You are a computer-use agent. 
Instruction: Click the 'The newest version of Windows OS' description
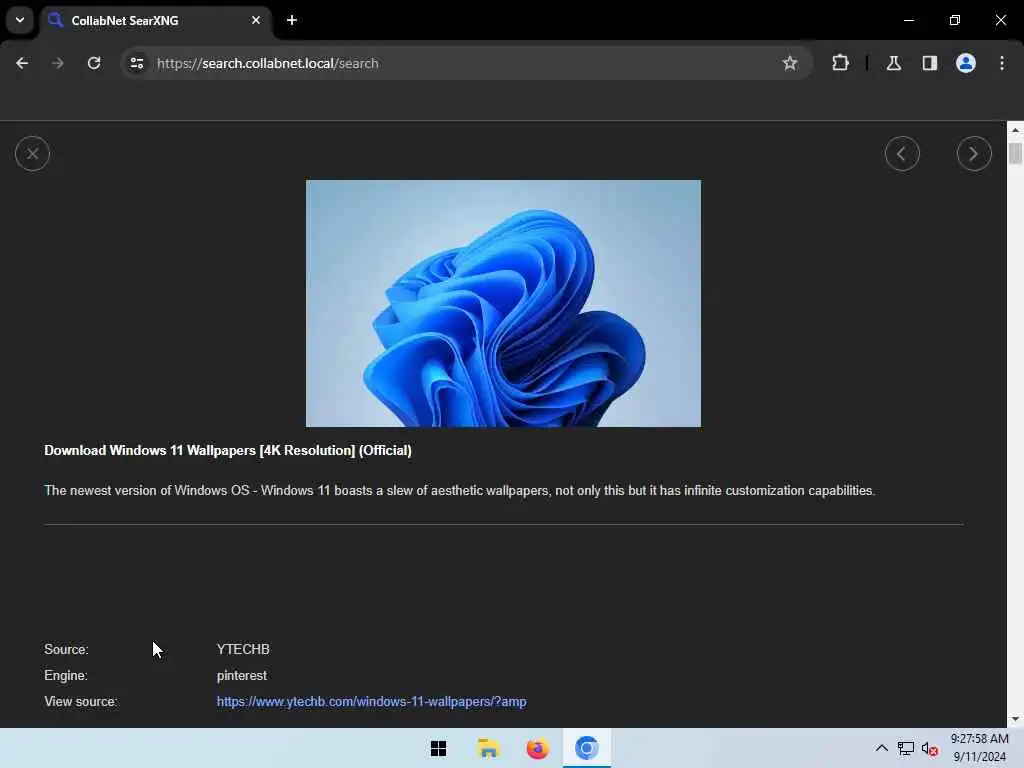[x=459, y=490]
